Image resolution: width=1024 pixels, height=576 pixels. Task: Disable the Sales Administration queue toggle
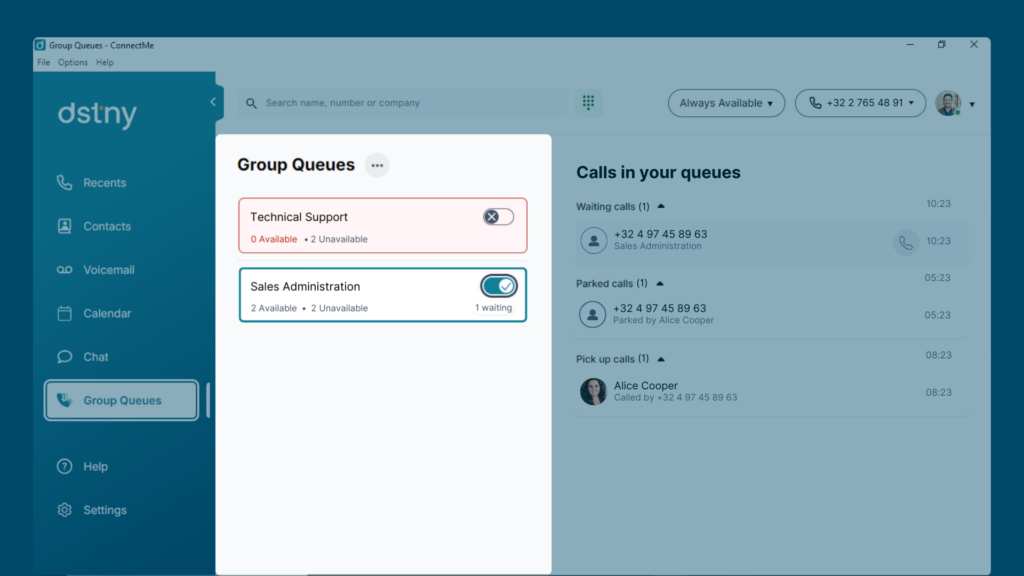click(498, 286)
